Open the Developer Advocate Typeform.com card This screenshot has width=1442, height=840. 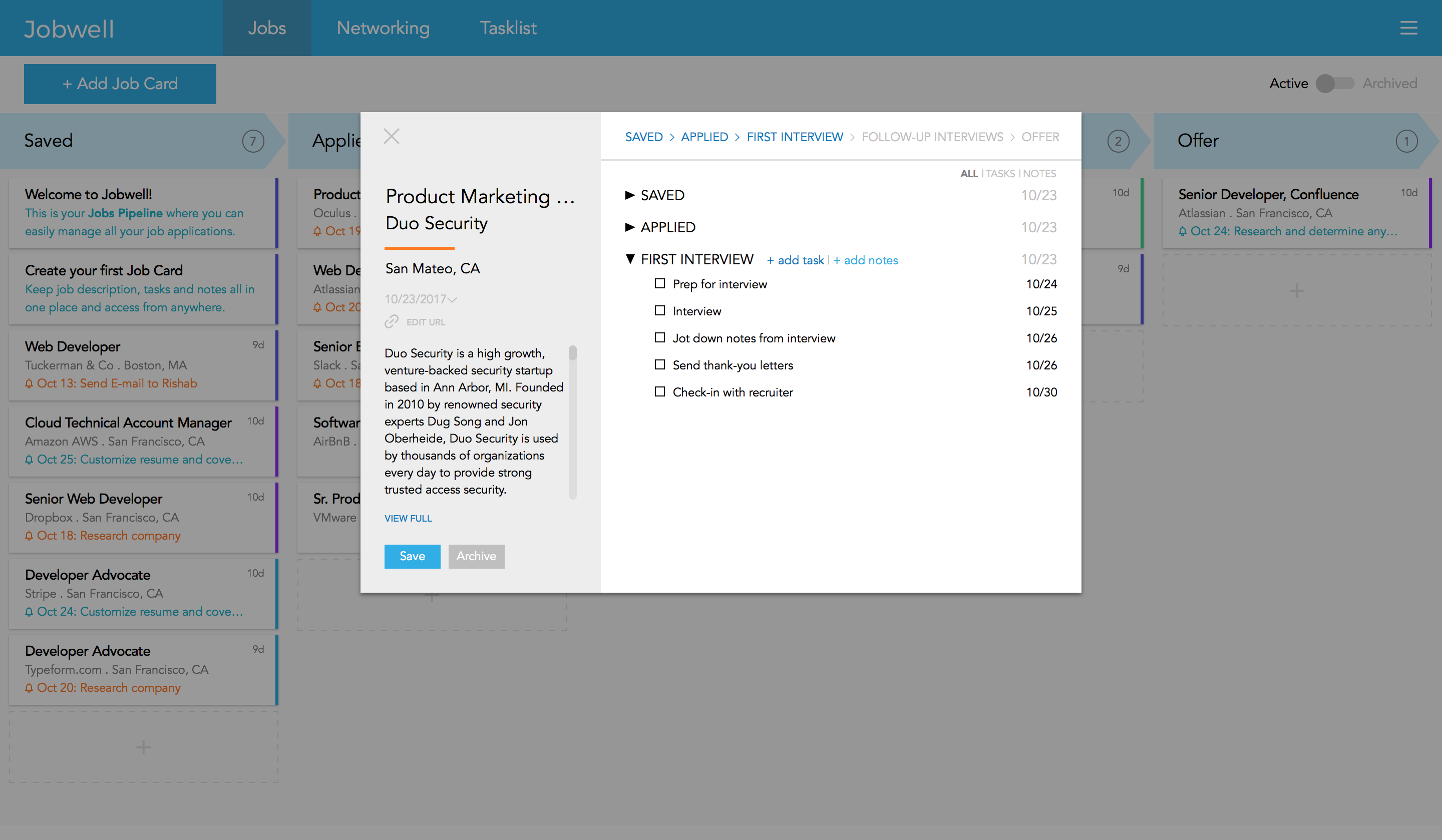144,669
